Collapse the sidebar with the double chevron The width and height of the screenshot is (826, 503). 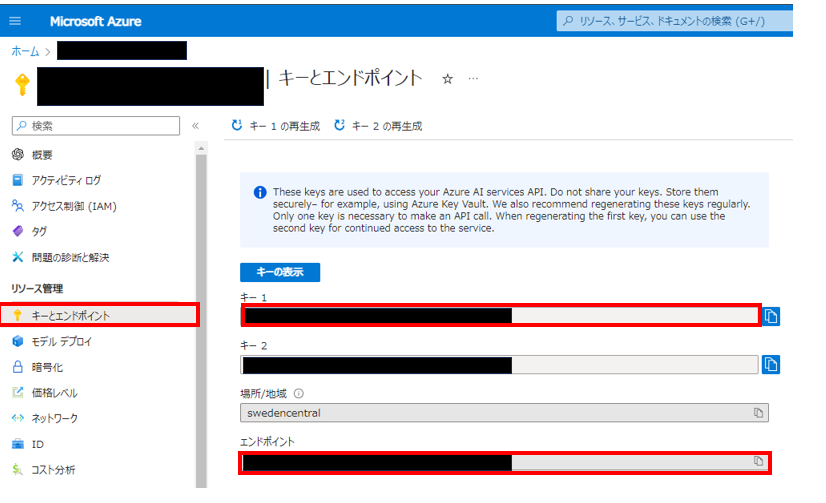click(x=195, y=125)
